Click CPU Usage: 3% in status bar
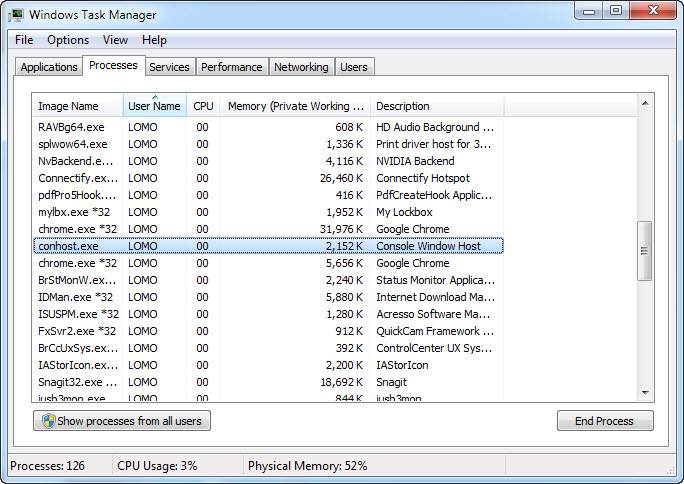Viewport: 684px width, 484px height. pos(157,466)
